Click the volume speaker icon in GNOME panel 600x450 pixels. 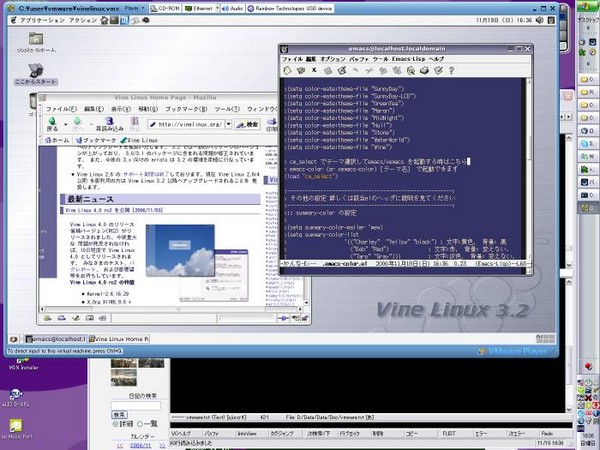(540, 20)
